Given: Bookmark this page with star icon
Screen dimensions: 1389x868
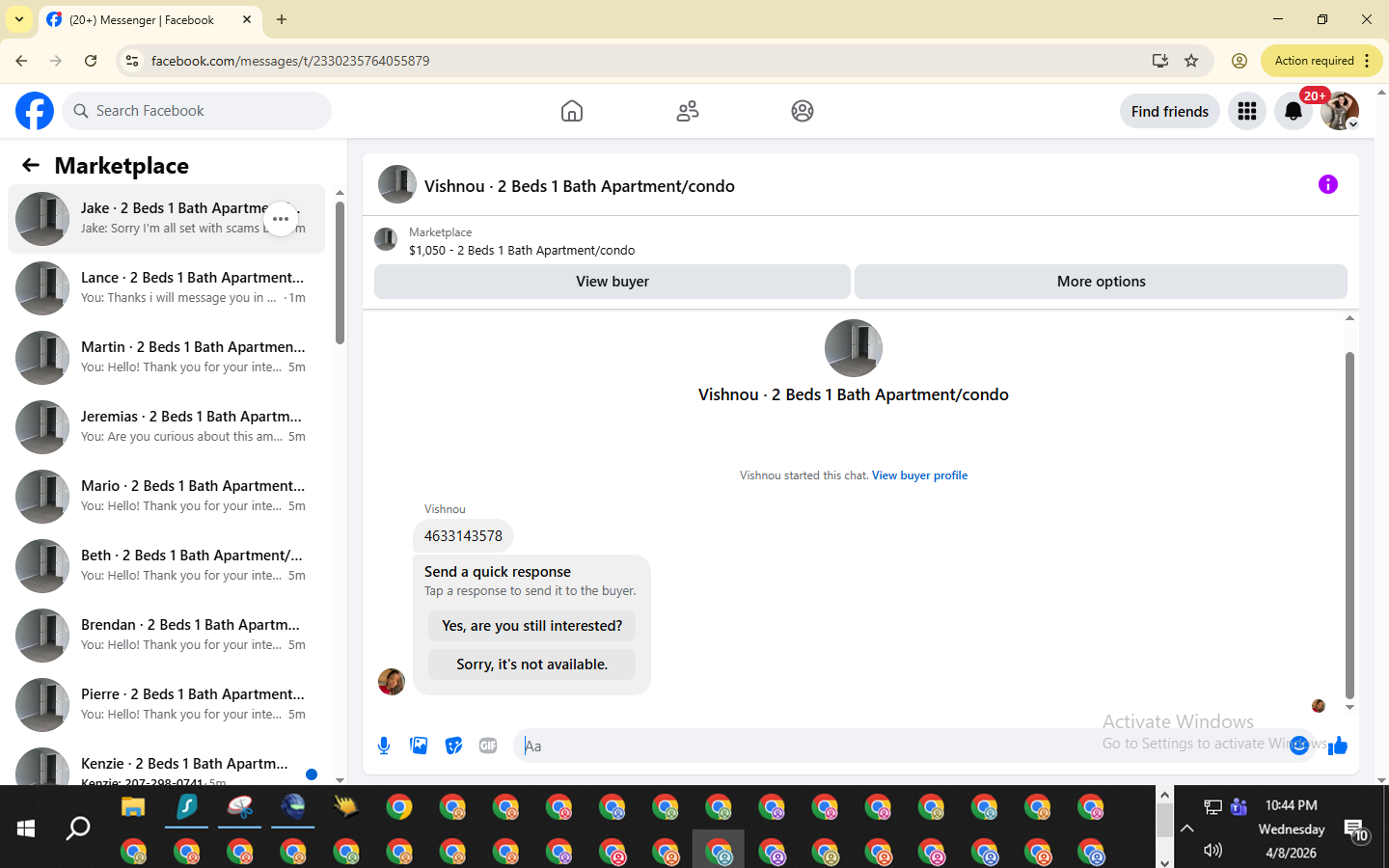Looking at the screenshot, I should coord(1191,61).
